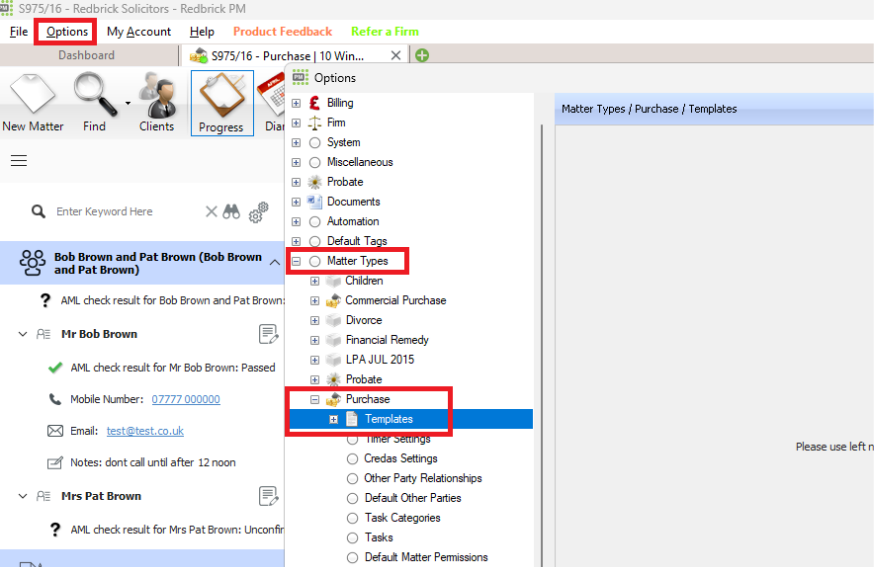Expand the Divorce matter type

315,321
